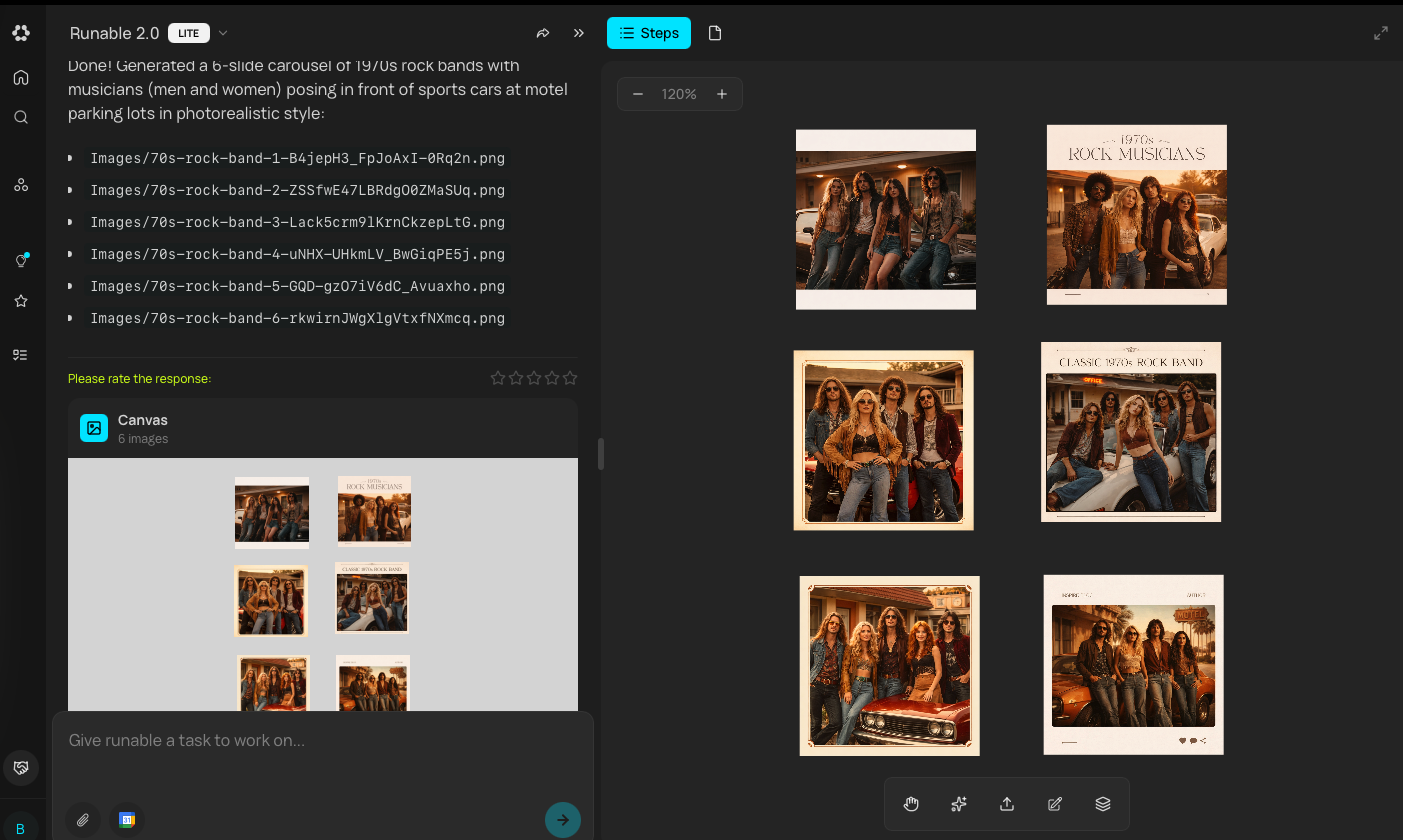Rate the response three stars

534,378
